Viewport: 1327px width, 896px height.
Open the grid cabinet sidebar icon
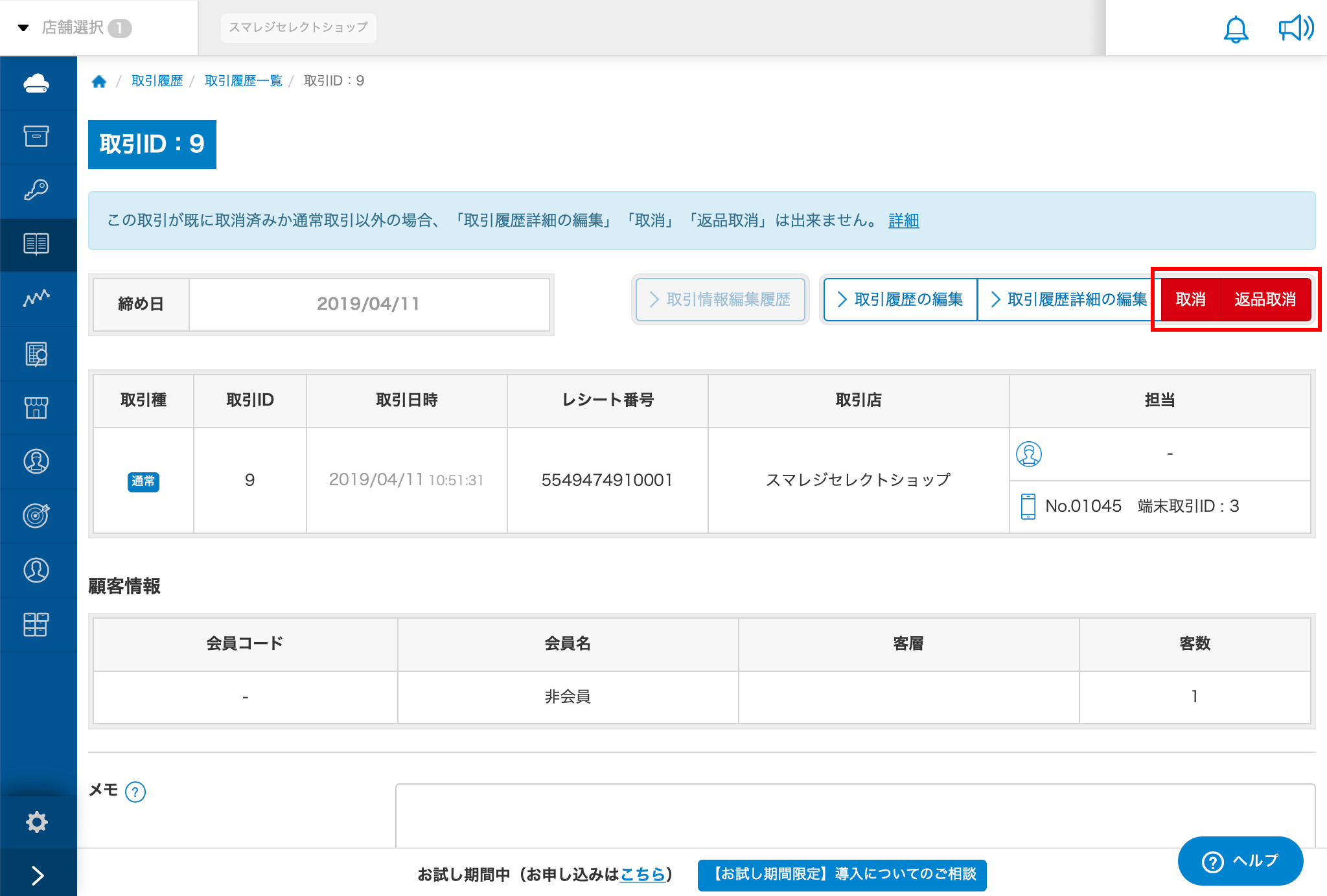pyautogui.click(x=36, y=624)
